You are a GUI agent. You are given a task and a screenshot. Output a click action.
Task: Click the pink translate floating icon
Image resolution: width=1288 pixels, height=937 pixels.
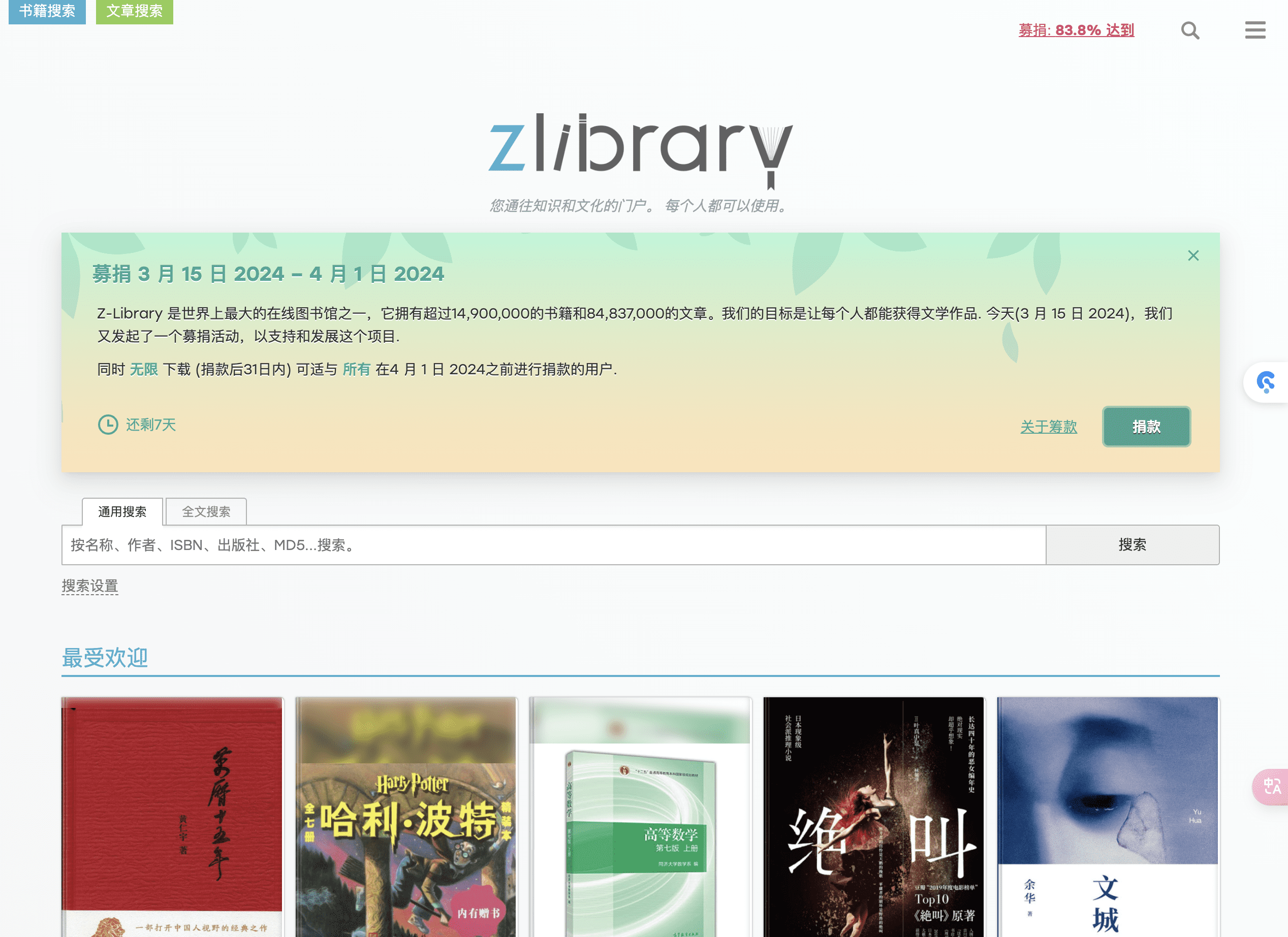1271,787
